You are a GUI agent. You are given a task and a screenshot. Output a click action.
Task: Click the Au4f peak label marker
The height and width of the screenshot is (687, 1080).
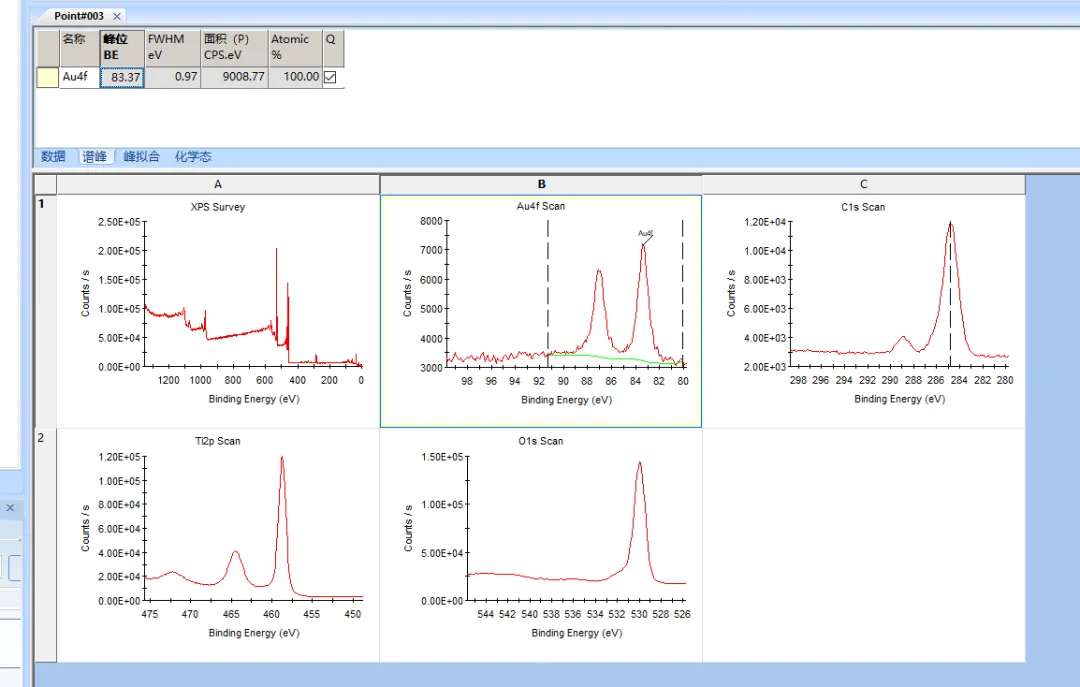pos(646,234)
